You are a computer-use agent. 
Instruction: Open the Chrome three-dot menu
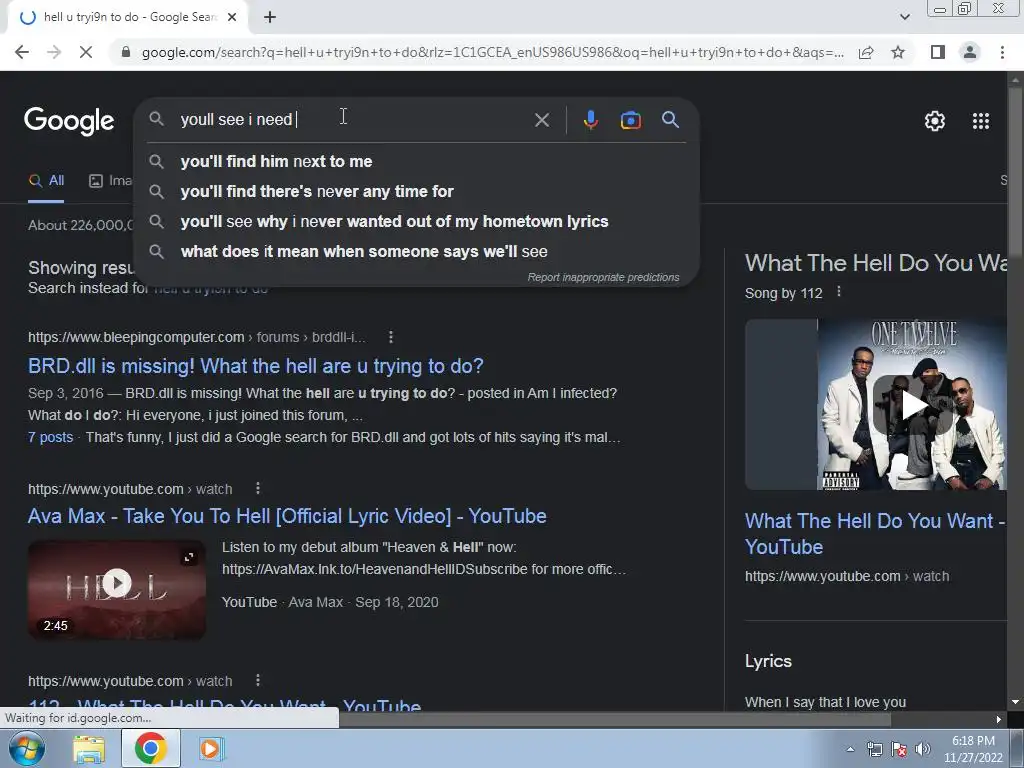point(1002,52)
